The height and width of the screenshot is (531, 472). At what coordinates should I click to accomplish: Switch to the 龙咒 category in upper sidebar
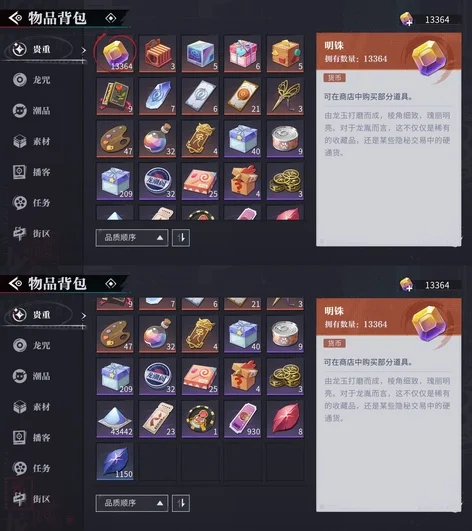(x=32, y=80)
